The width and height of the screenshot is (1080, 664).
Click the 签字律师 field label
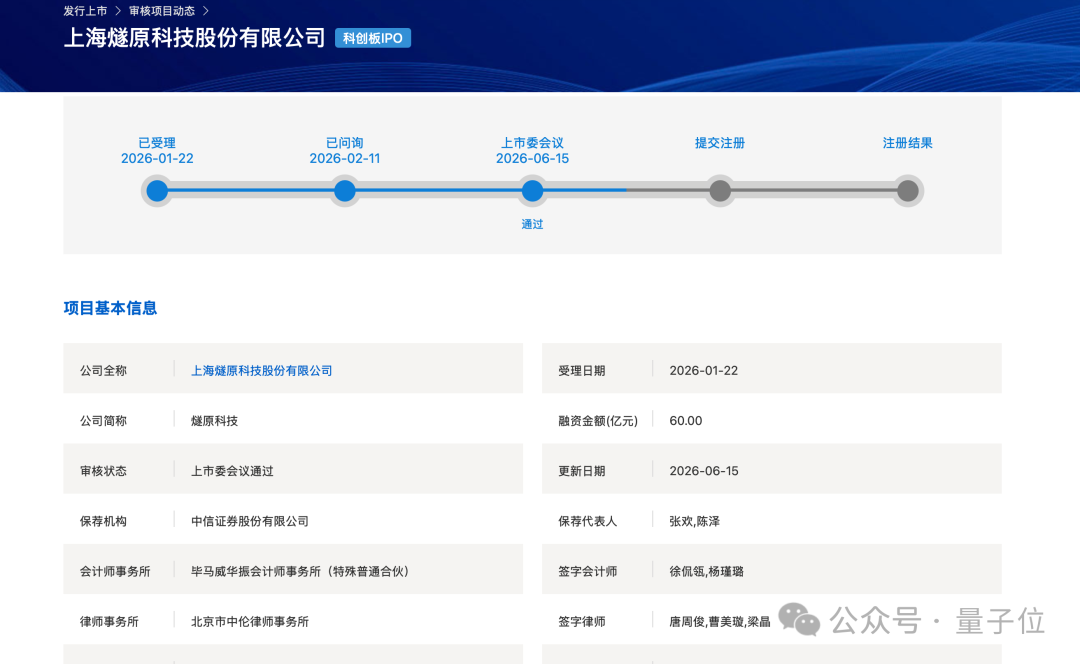pyautogui.click(x=582, y=622)
